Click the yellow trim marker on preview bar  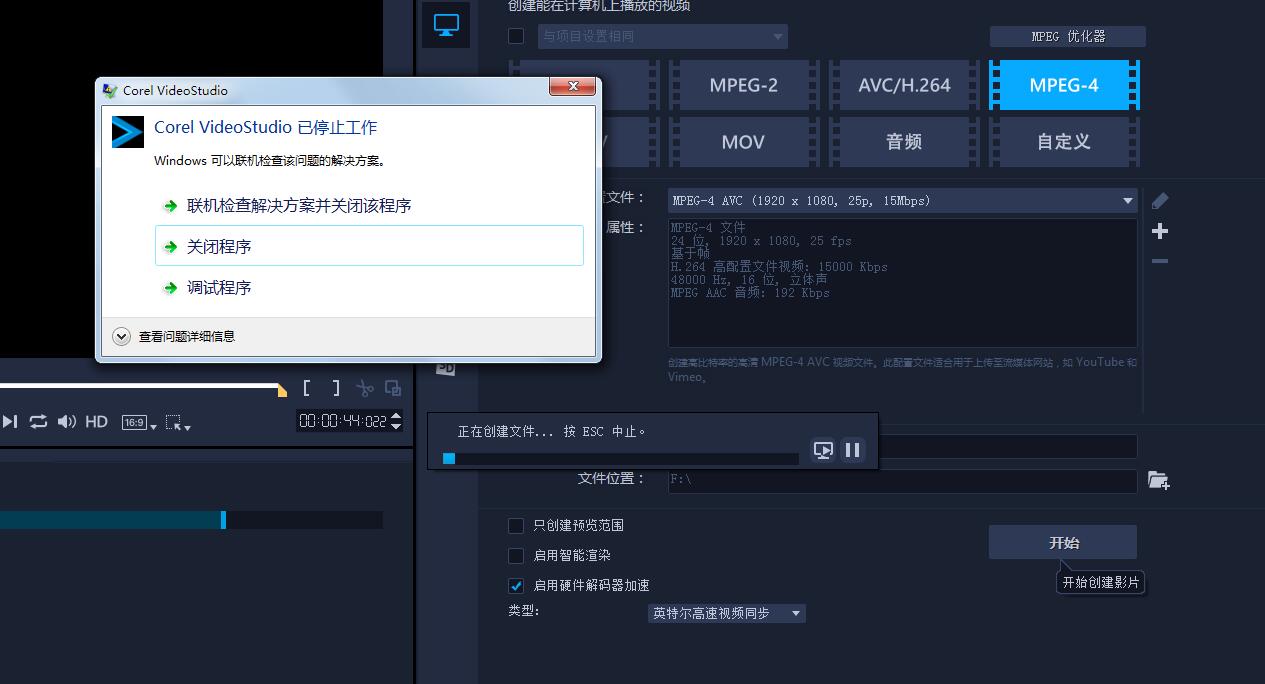coord(282,389)
